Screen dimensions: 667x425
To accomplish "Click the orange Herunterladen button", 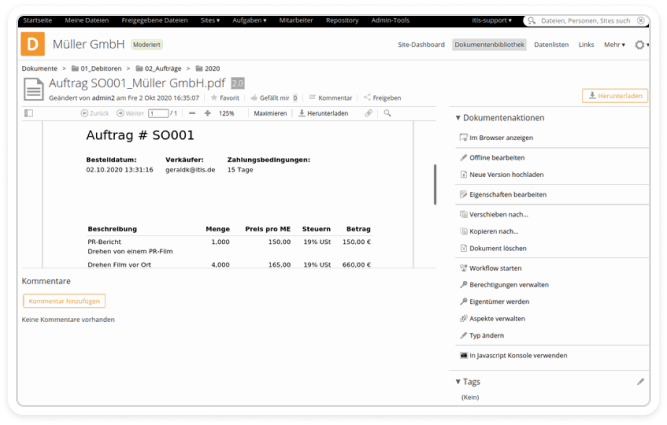I will [614, 96].
